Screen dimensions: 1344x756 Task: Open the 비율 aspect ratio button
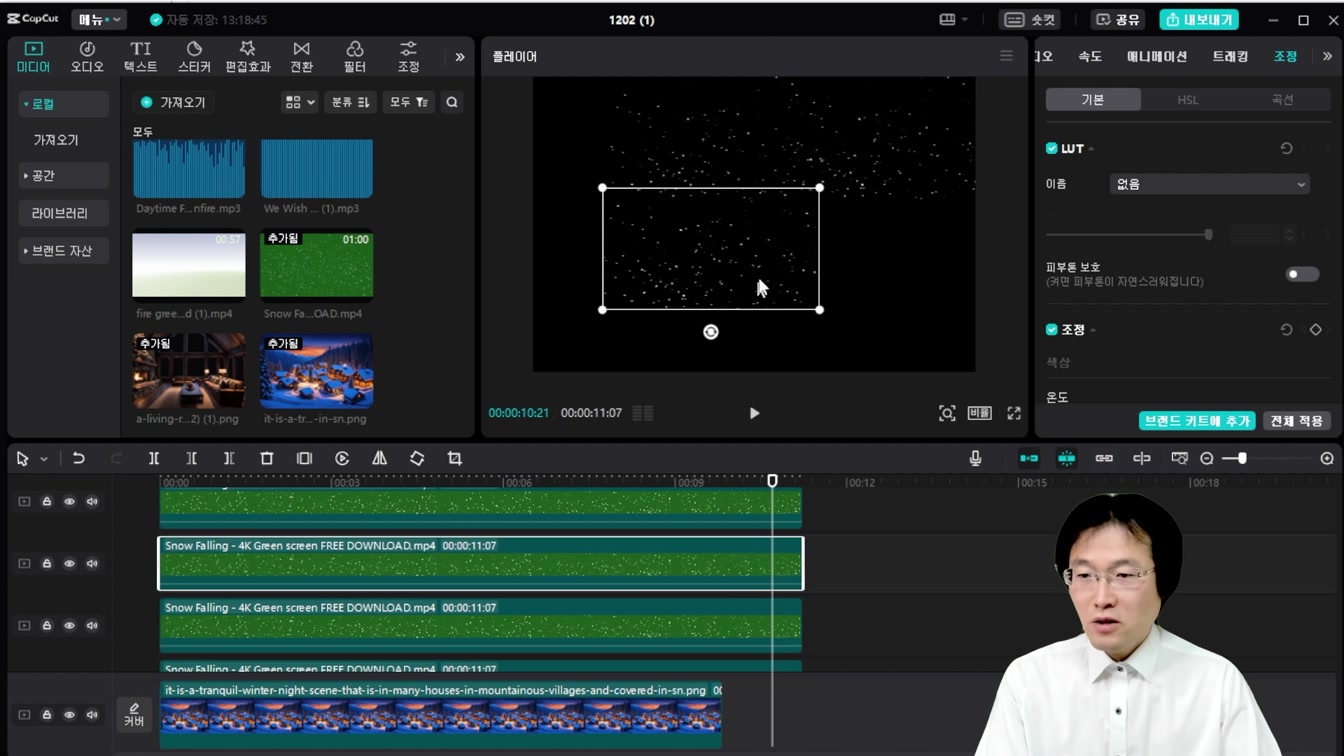pos(979,413)
